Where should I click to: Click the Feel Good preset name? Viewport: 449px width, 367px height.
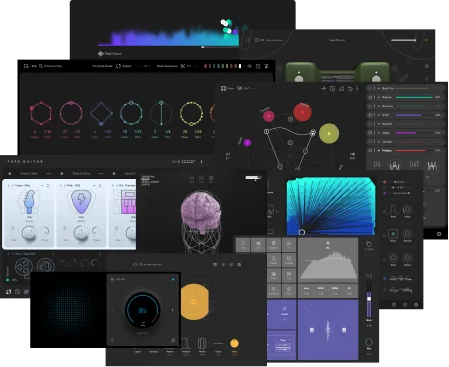point(113,53)
